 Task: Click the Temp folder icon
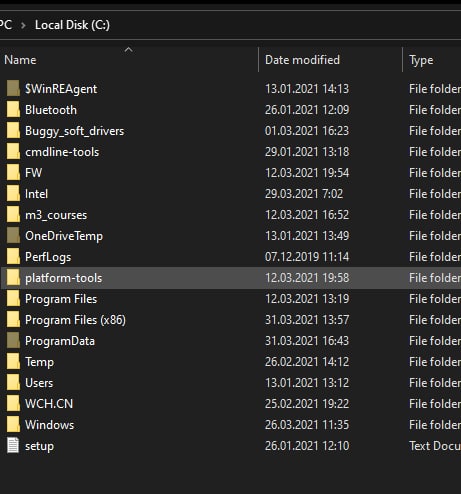(x=13, y=362)
